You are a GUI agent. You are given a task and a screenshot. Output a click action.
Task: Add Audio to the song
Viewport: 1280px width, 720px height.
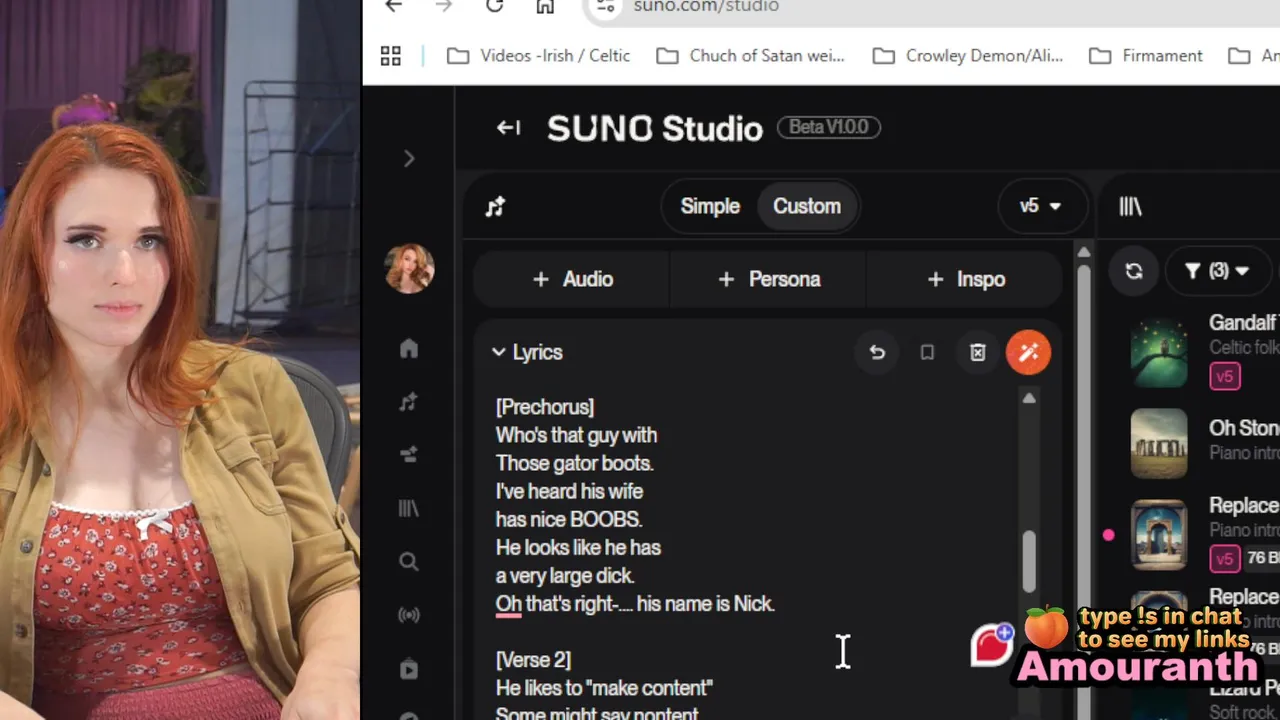tap(572, 279)
